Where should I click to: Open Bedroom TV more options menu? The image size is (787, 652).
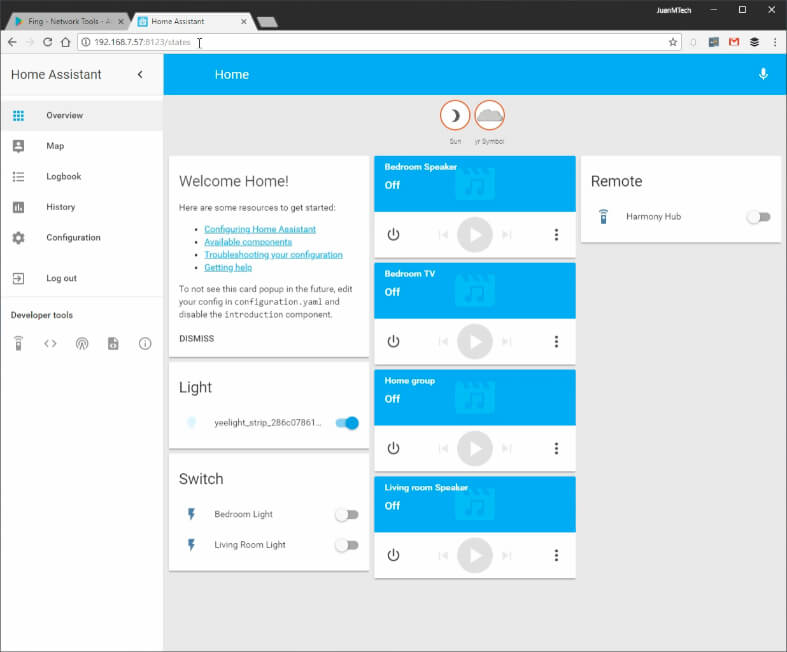(x=556, y=341)
